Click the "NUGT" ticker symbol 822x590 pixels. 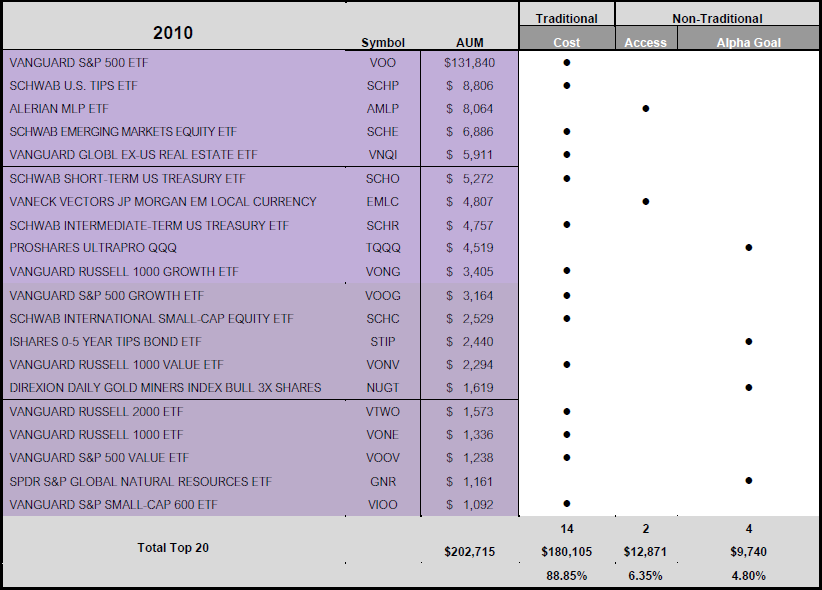pos(383,388)
